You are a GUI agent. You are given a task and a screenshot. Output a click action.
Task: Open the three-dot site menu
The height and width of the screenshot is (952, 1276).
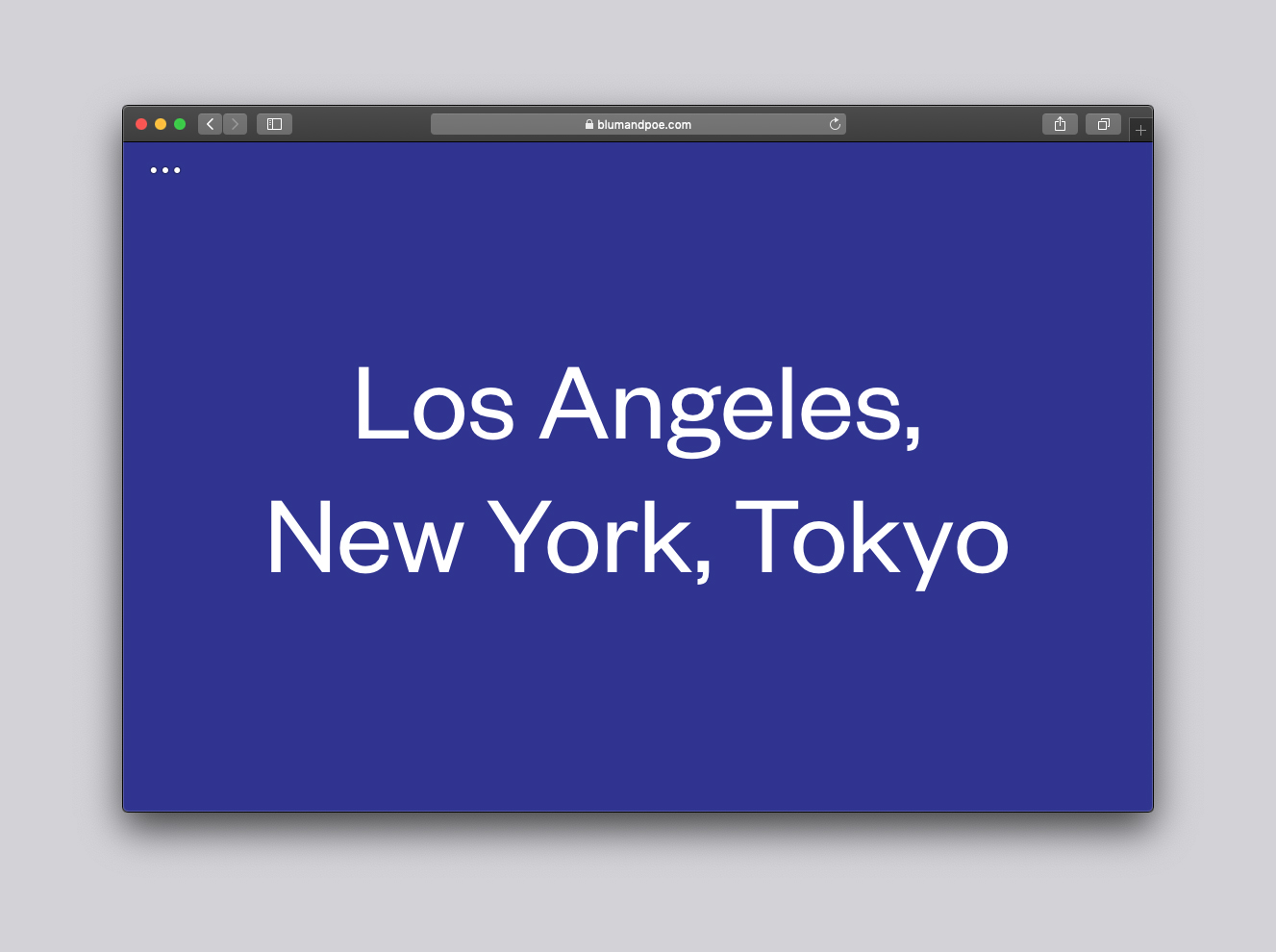point(164,170)
